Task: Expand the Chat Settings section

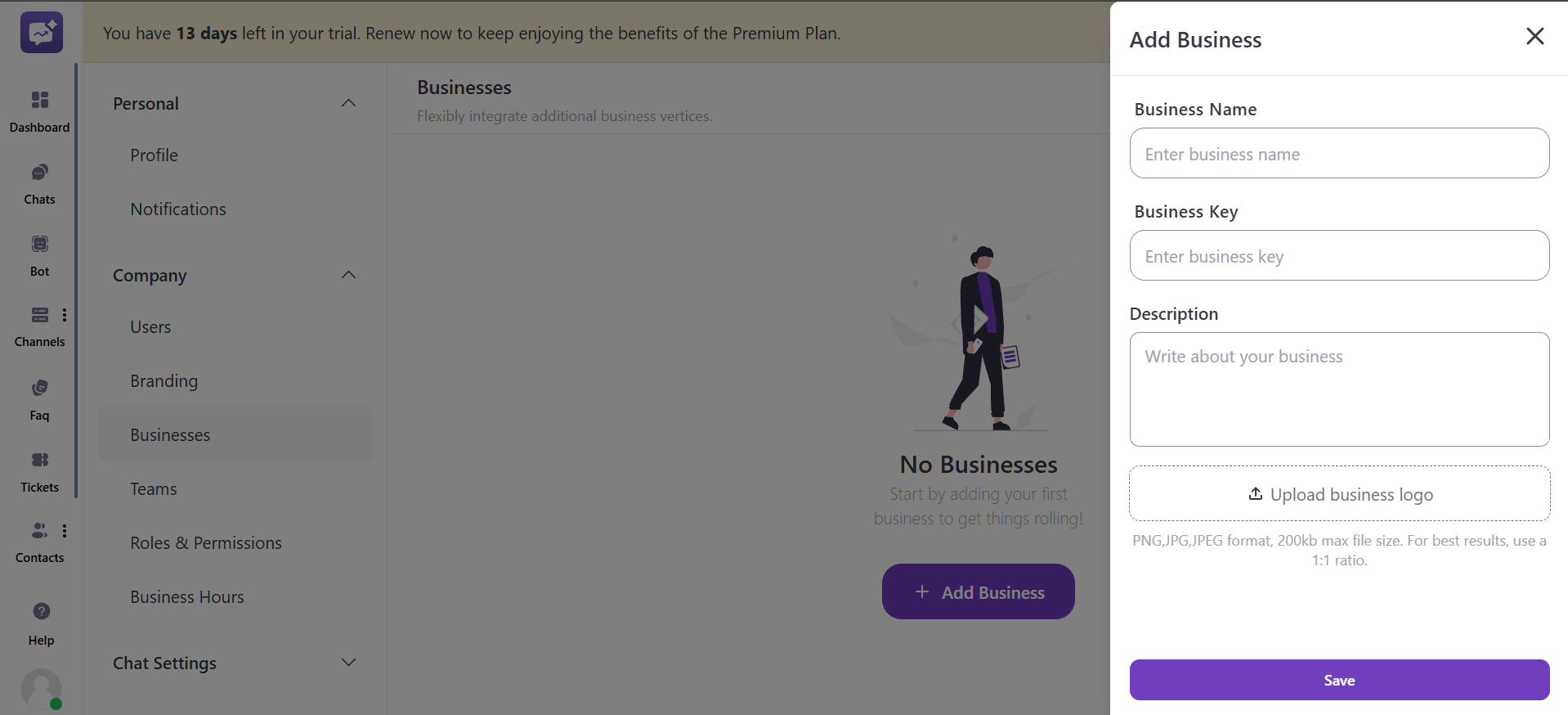Action: coord(348,663)
